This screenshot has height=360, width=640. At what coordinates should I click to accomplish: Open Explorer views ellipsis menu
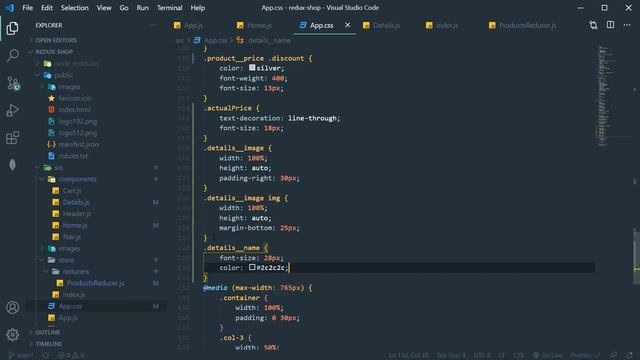(153, 25)
